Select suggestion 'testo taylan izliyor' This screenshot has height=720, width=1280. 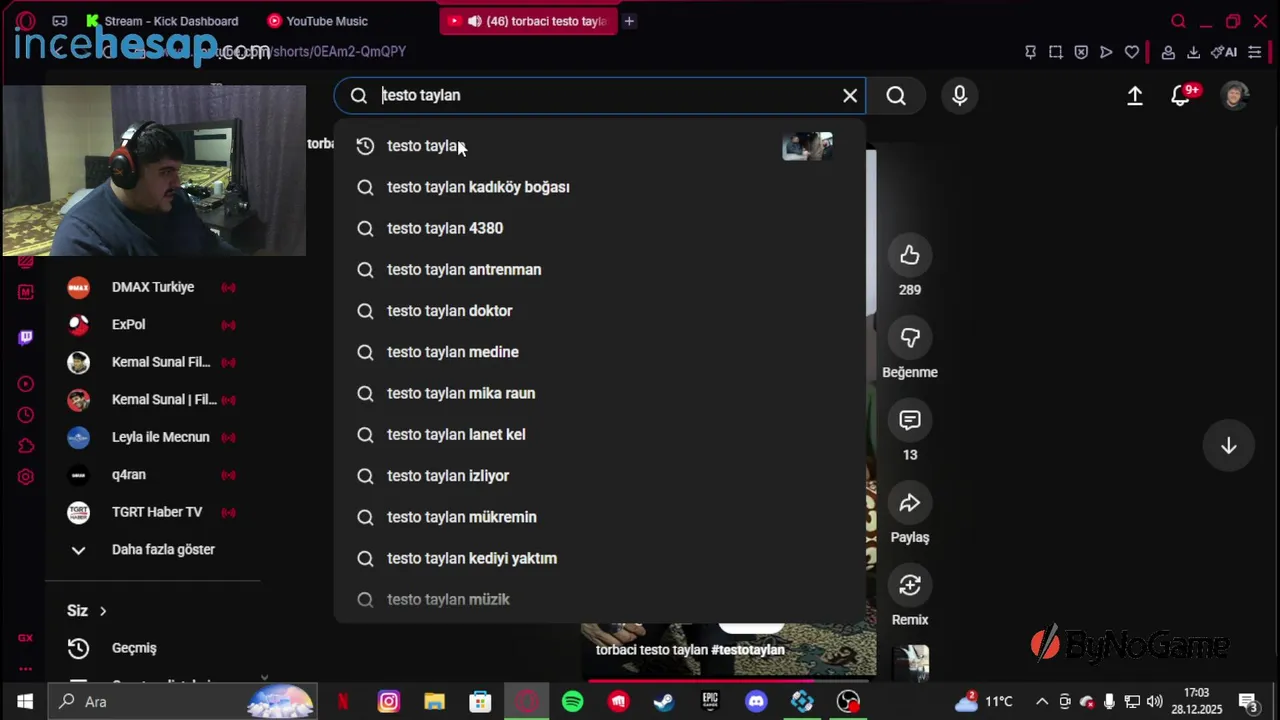[x=600, y=476]
